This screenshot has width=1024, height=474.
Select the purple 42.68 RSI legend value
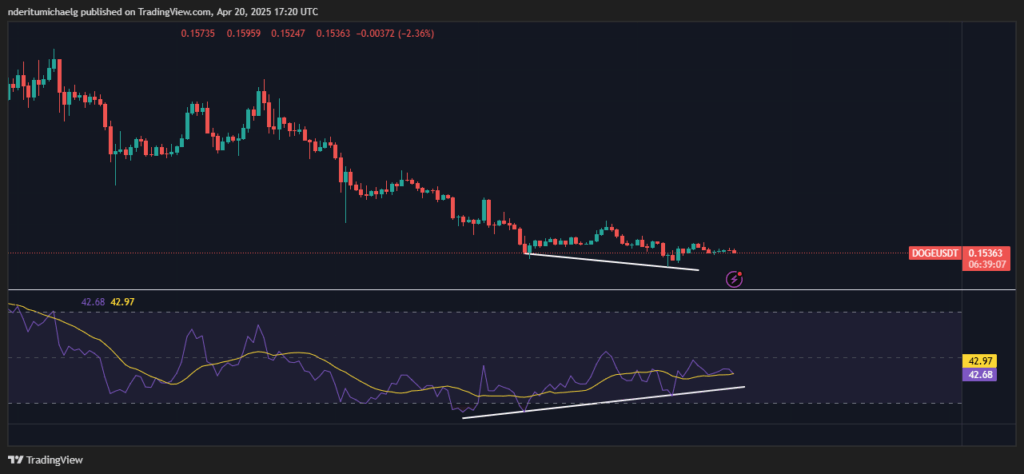92,300
